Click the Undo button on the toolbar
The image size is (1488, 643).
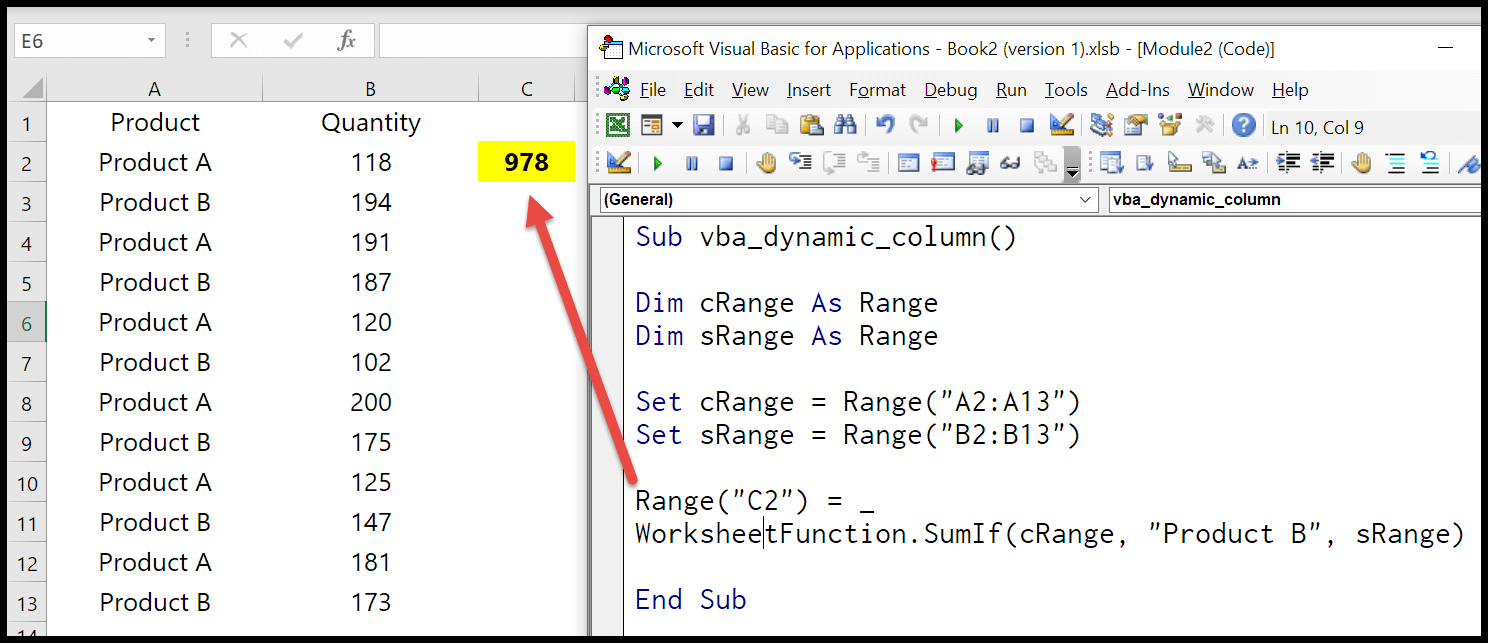click(x=887, y=124)
